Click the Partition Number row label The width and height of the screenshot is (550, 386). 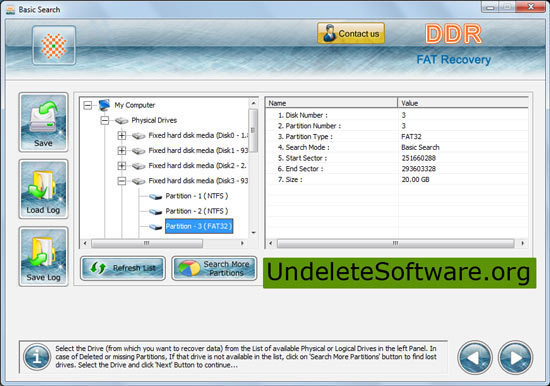309,126
